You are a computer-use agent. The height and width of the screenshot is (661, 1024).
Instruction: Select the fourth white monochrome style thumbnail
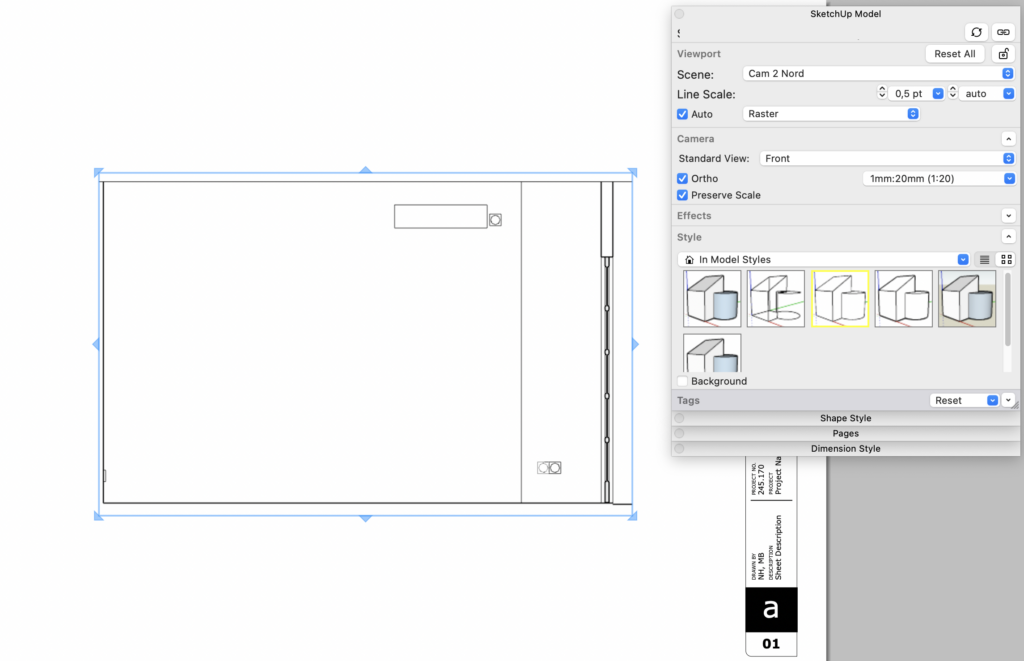coord(903,298)
